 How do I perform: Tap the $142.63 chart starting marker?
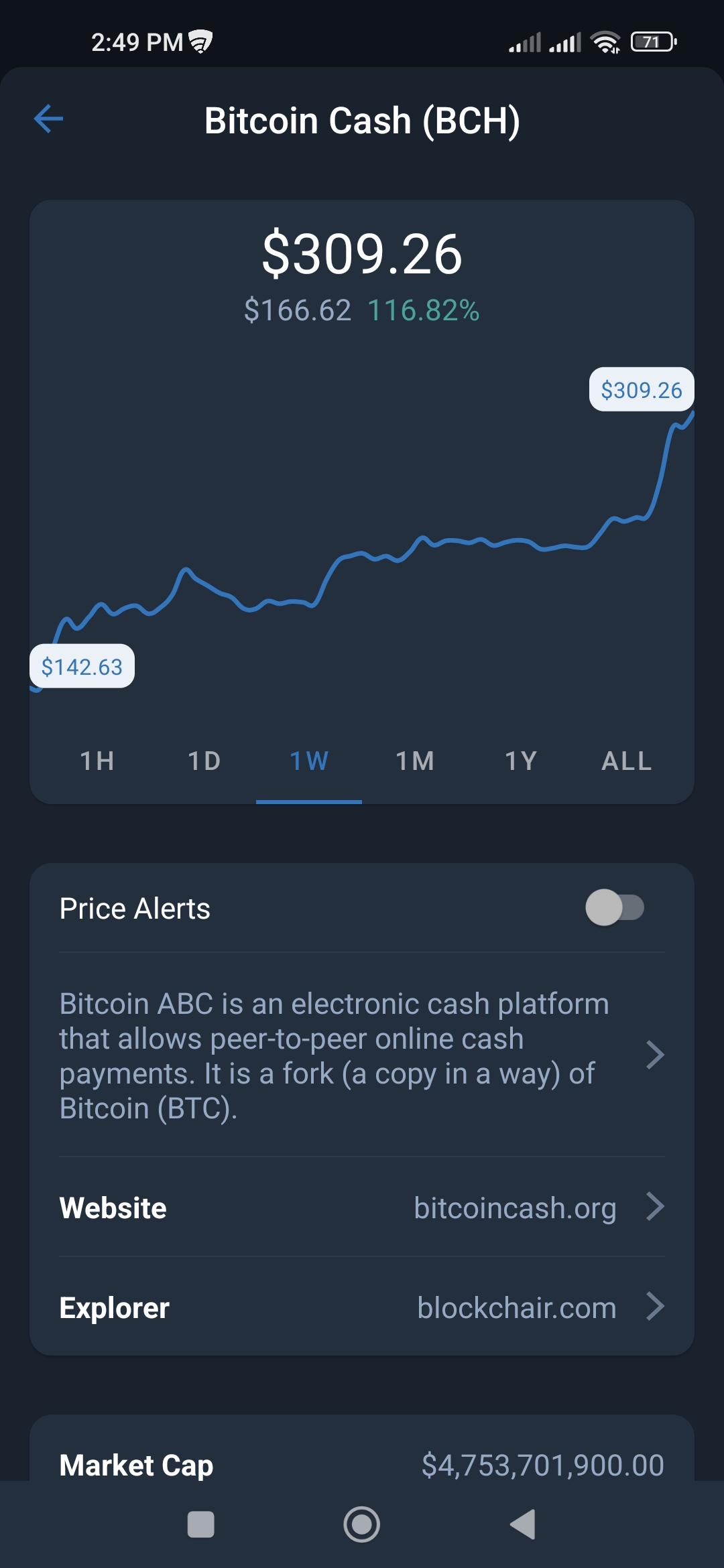pyautogui.click(x=82, y=666)
